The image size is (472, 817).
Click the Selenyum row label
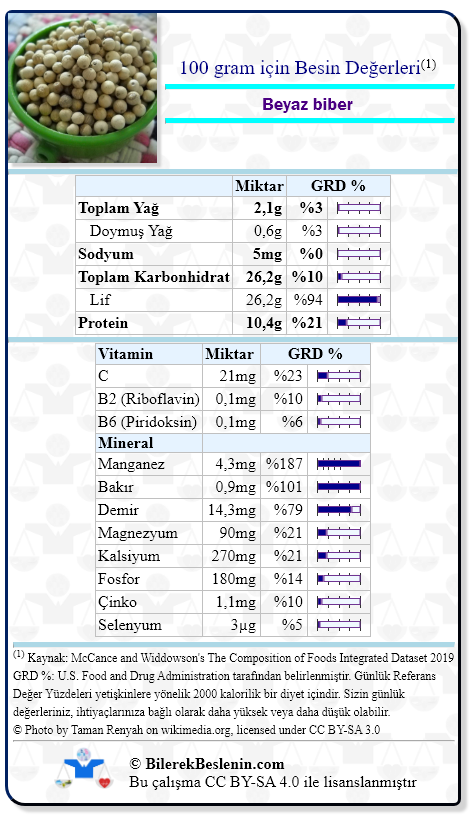[x=130, y=625]
